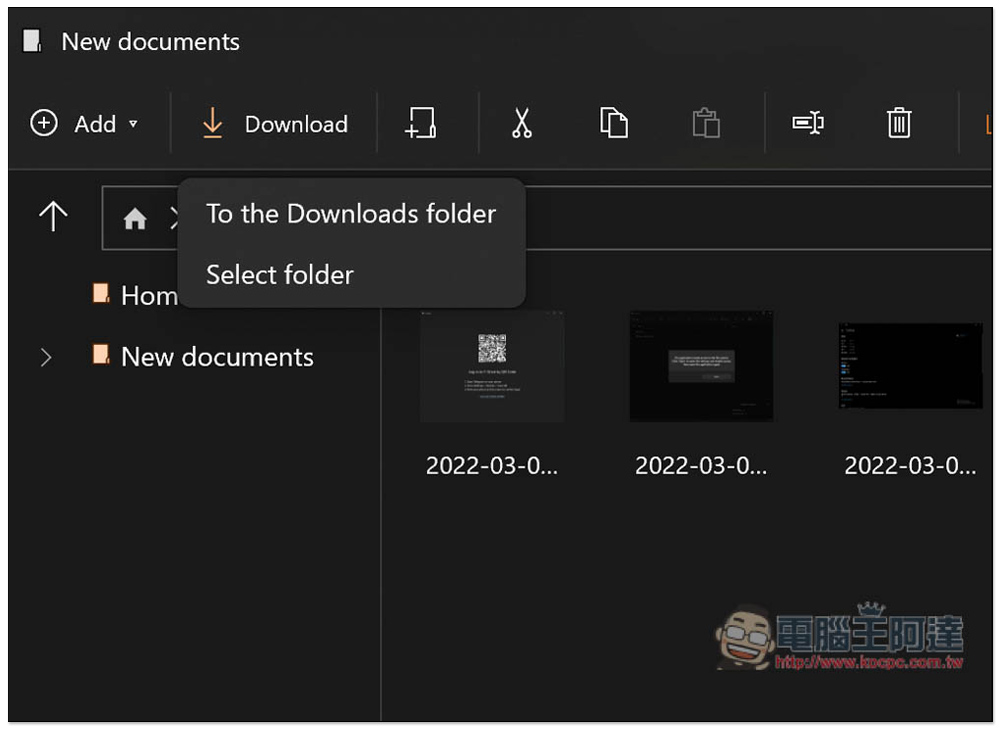This screenshot has height=730, width=1000.
Task: Expand the New documents tree node
Action: (45, 357)
